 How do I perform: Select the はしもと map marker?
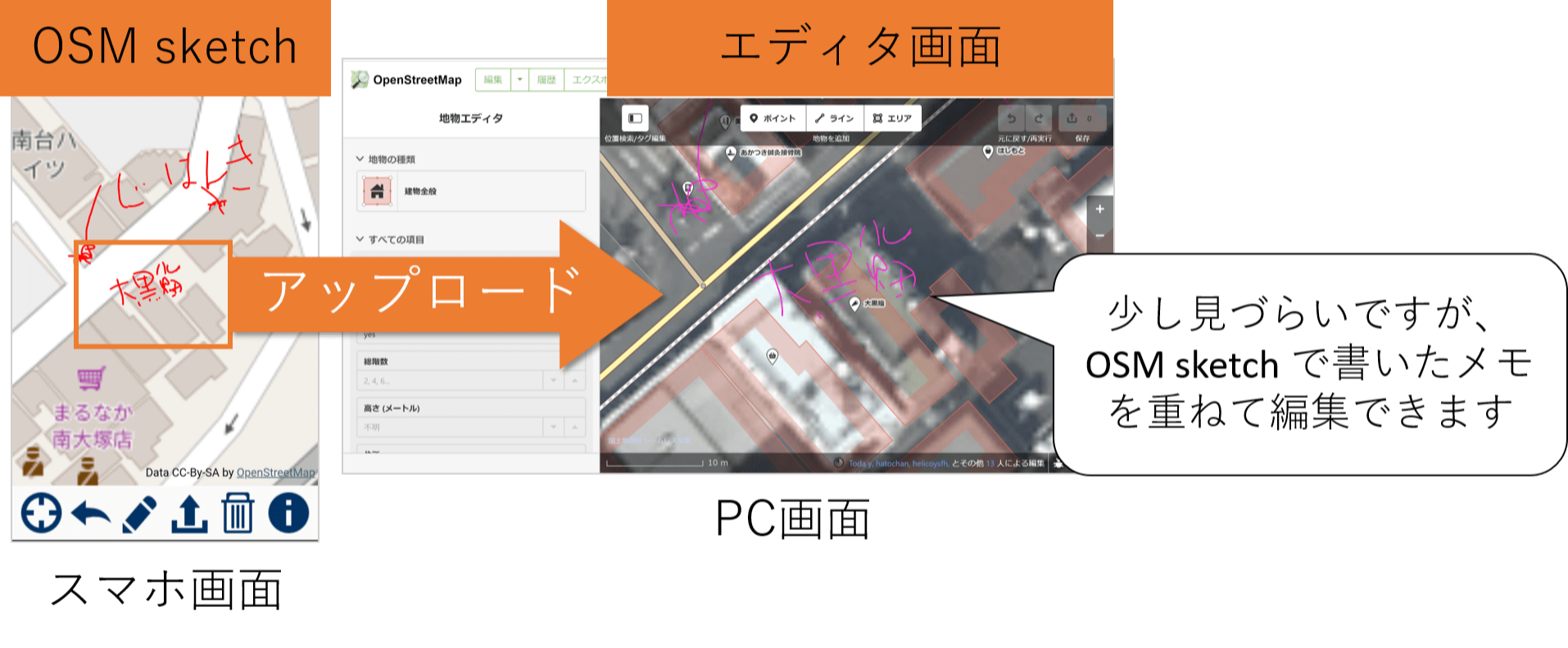(988, 152)
